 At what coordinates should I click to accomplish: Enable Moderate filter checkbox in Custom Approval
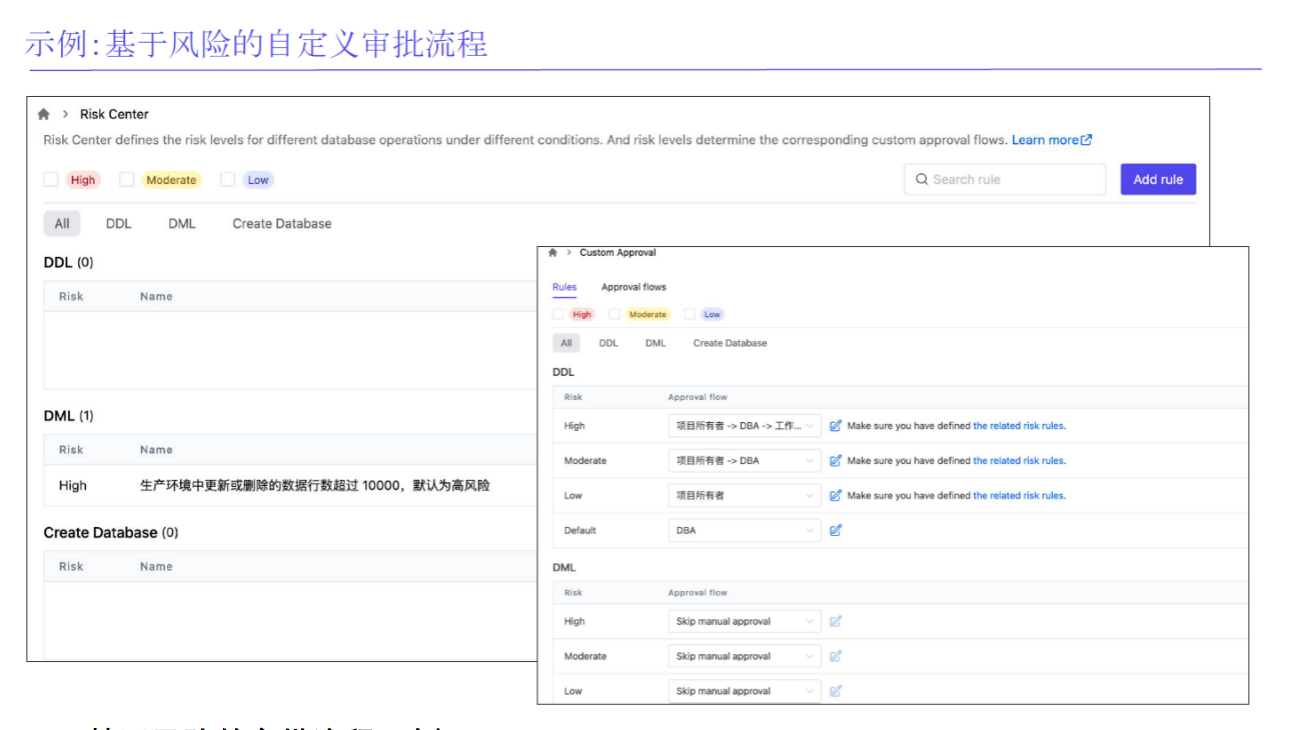(x=614, y=314)
